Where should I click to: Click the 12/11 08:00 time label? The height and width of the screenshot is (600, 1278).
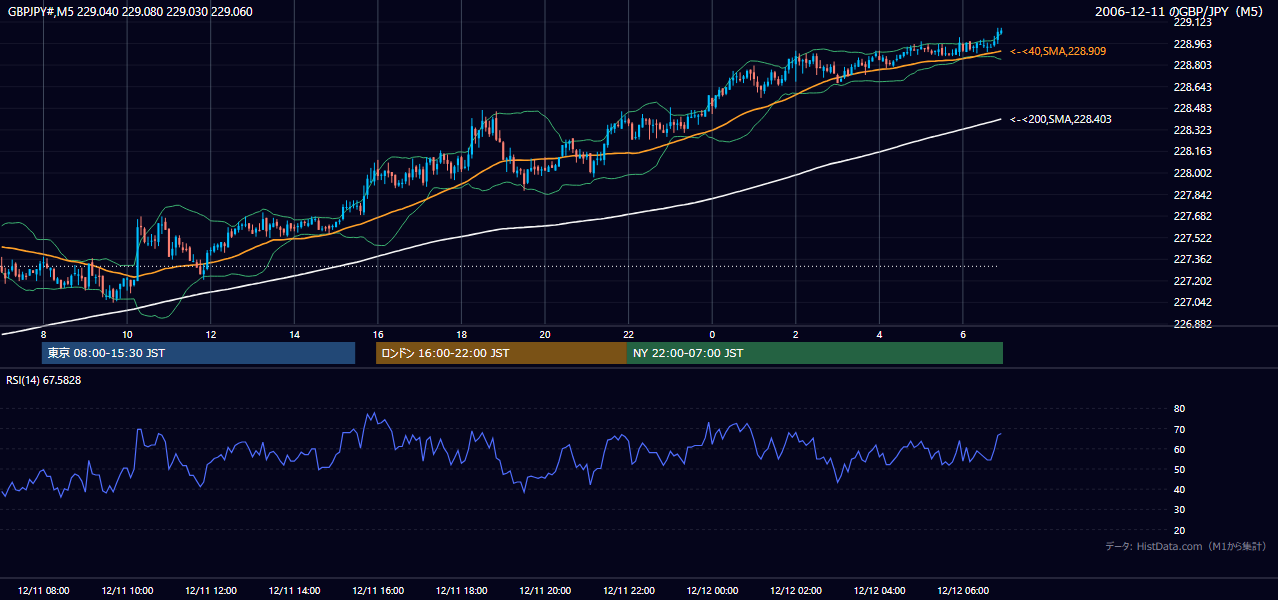[x=43, y=591]
